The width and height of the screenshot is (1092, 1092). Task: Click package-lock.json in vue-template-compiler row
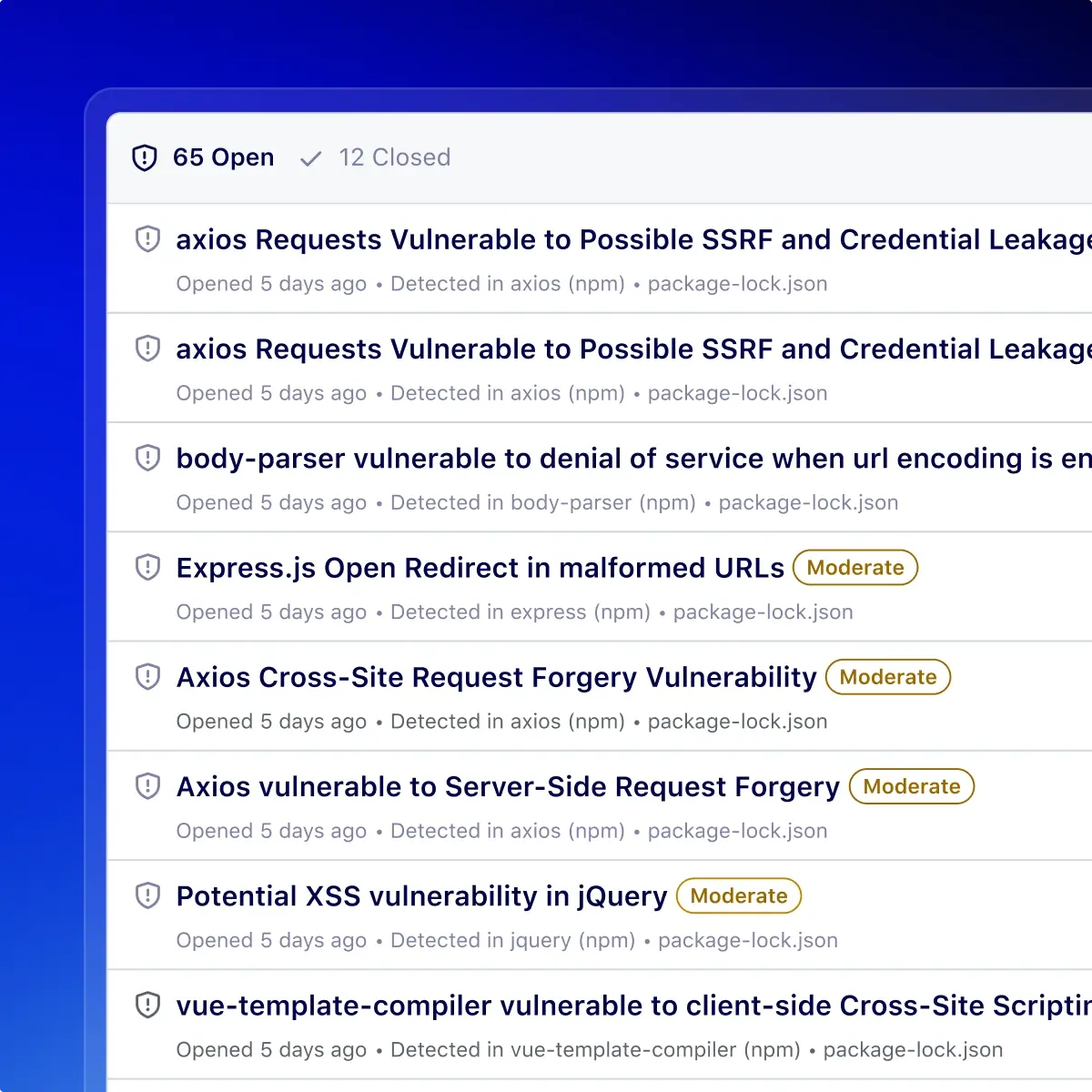tap(913, 1049)
